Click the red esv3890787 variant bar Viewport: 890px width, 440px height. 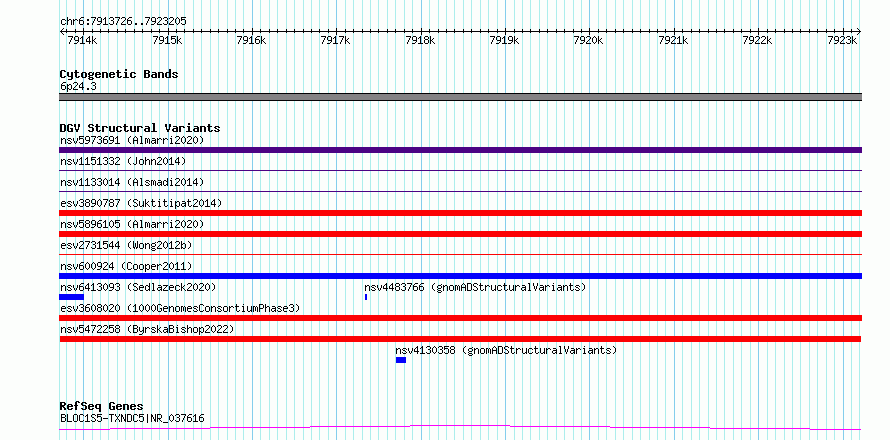pyautogui.click(x=460, y=213)
